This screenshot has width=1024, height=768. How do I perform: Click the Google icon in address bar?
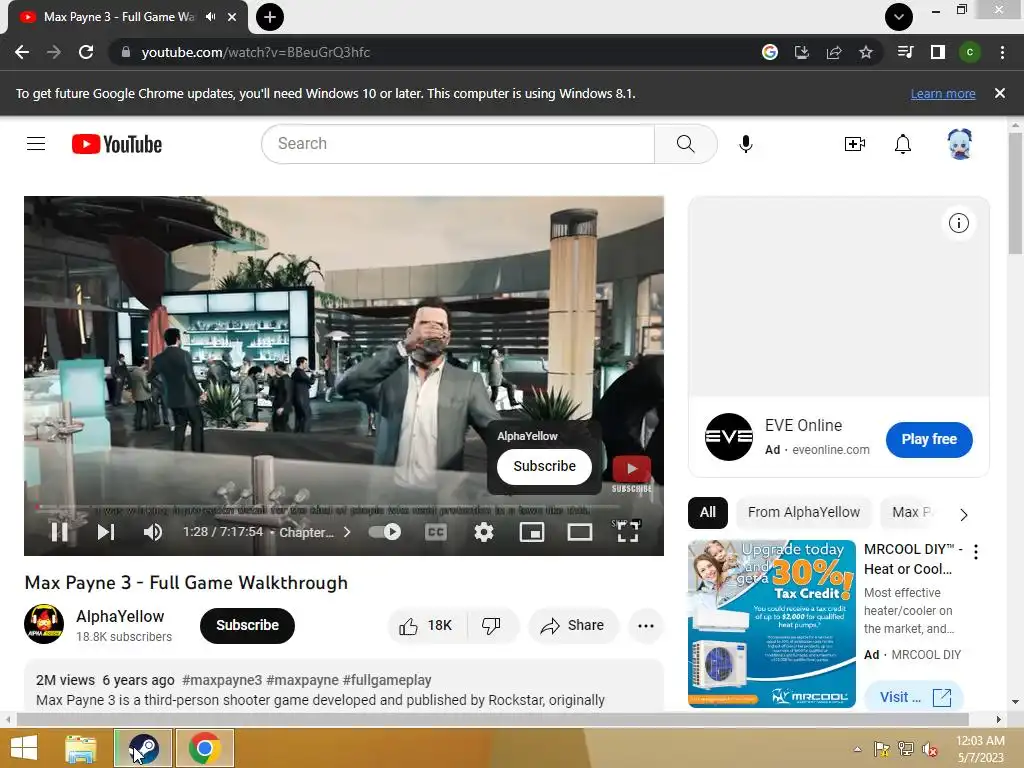click(769, 52)
